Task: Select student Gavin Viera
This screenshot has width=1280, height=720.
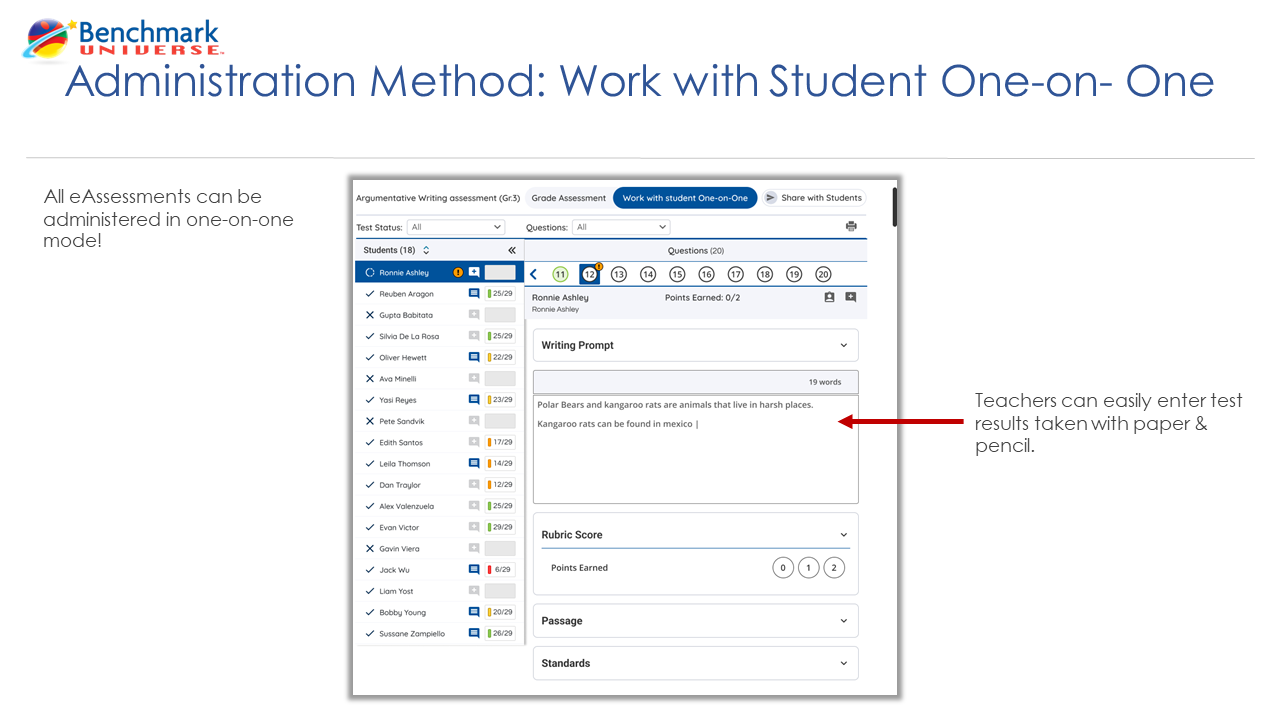Action: point(400,549)
